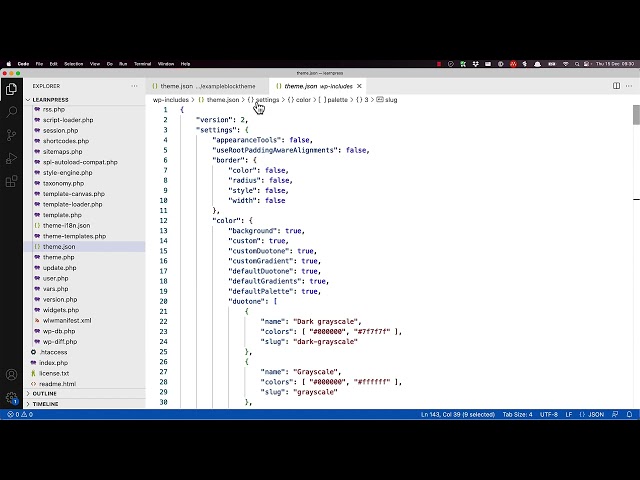
Task: Open the Source Control view icon
Action: (x=11, y=135)
